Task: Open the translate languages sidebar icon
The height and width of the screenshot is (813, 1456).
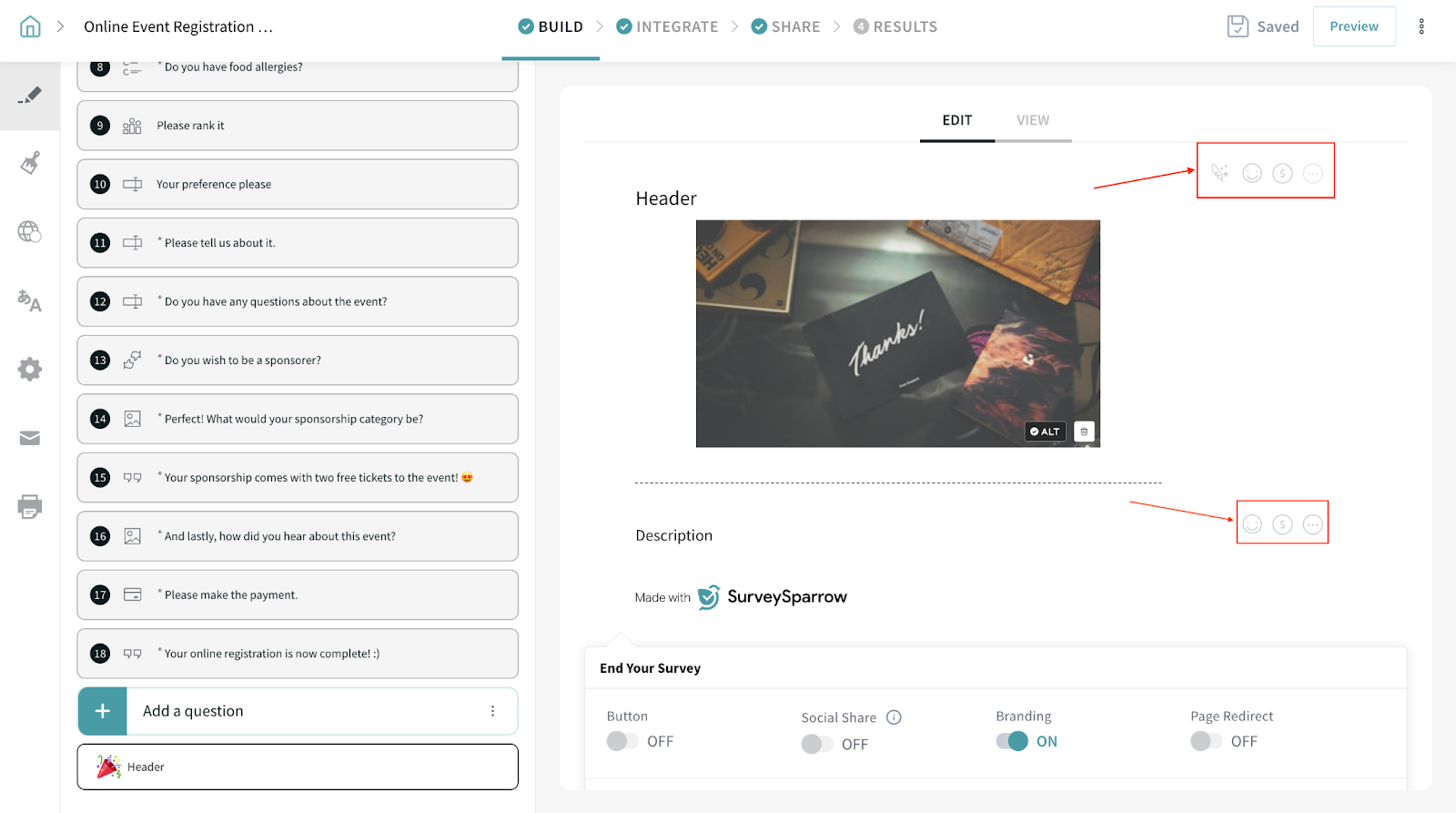Action: [x=30, y=300]
